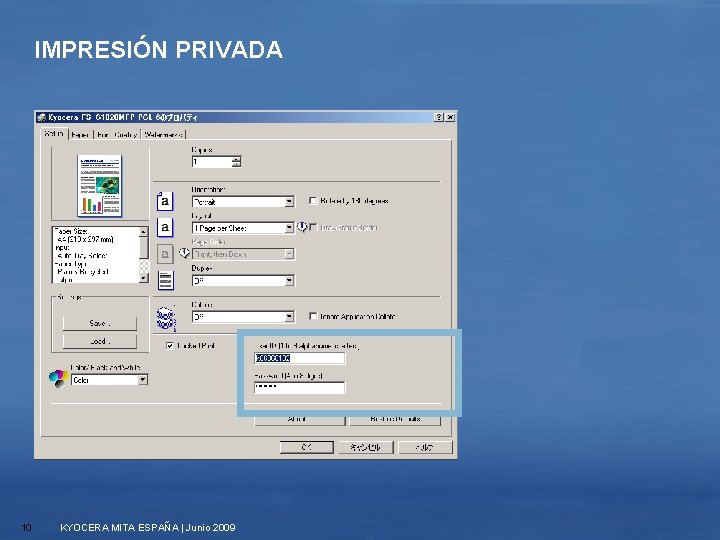Click the Copies number field
720x540 pixels.
[x=212, y=162]
